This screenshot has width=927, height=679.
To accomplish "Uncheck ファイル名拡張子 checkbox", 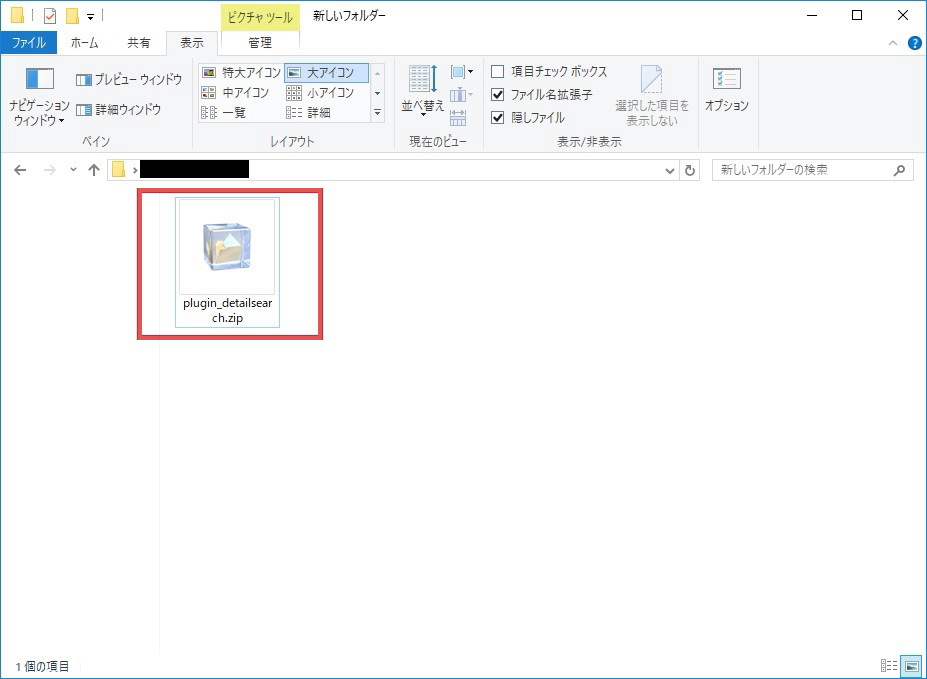I will click(498, 95).
